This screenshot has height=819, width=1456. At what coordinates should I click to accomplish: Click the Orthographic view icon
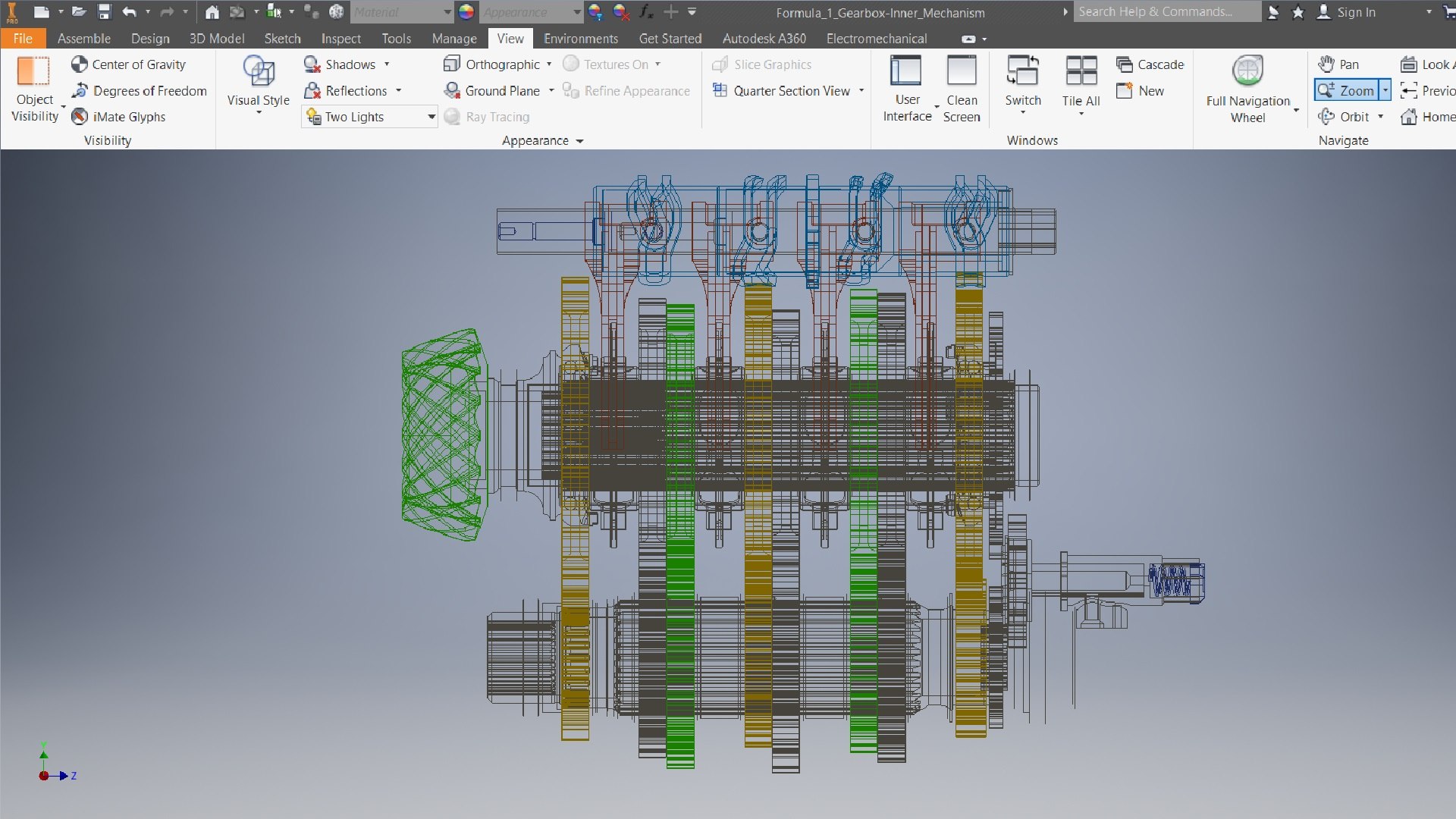tap(452, 64)
